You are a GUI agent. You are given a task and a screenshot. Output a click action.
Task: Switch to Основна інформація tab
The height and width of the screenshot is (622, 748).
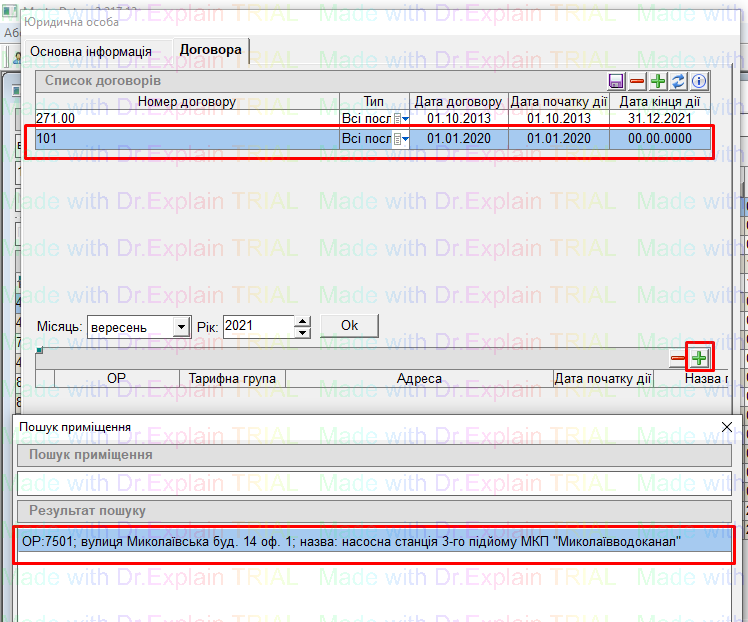point(91,52)
